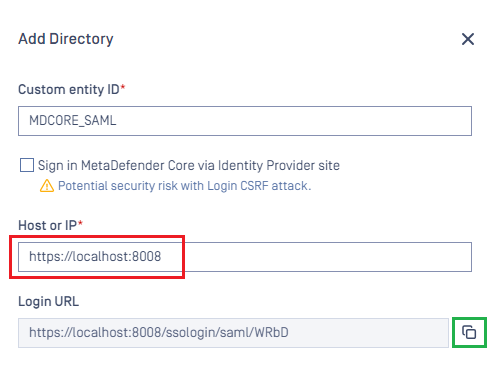Viewport: 491px width, 367px height.
Task: Click the 'Login URL' field label
Action: pyautogui.click(x=49, y=301)
